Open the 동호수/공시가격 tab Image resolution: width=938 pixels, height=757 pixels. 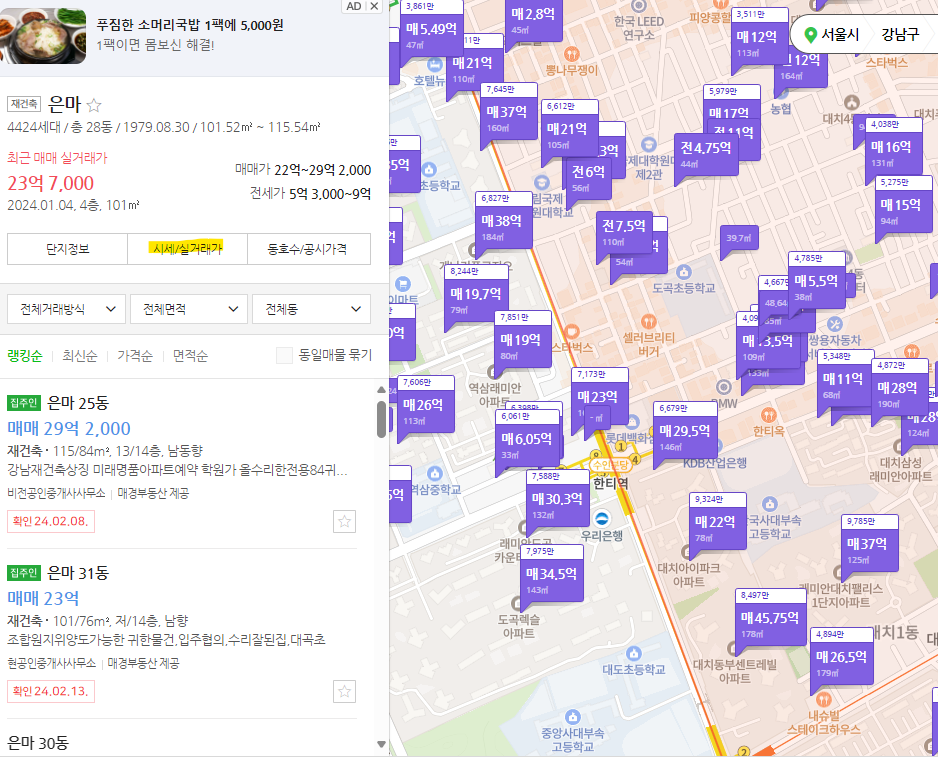309,249
